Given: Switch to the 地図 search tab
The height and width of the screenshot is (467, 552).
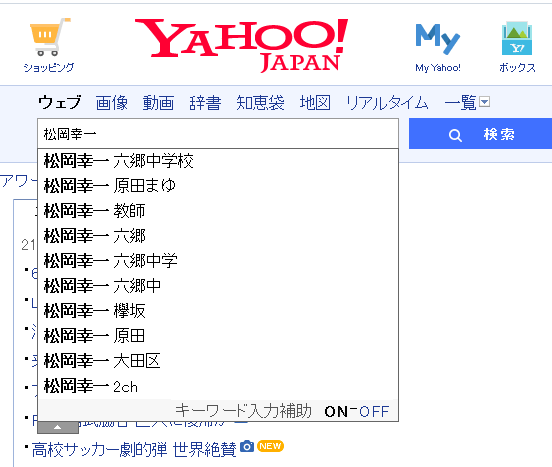Looking at the screenshot, I should [x=315, y=103].
